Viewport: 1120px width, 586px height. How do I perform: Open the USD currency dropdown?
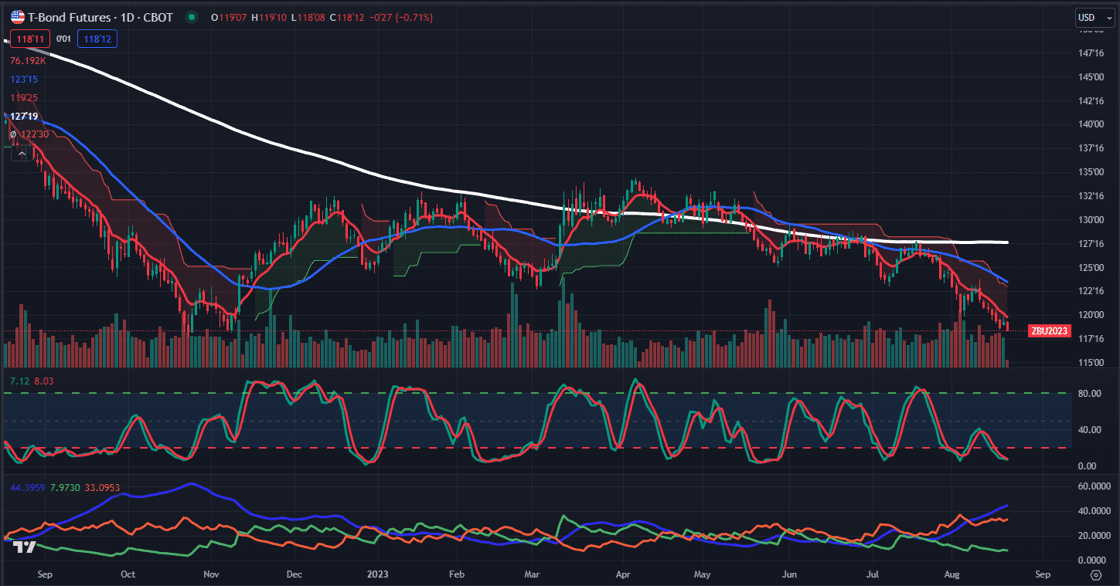tap(1095, 17)
